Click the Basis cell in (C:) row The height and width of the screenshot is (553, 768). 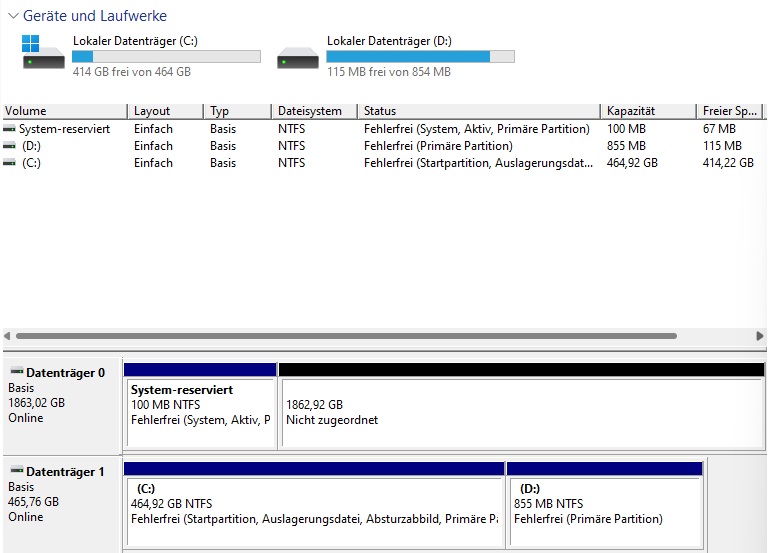[223, 163]
